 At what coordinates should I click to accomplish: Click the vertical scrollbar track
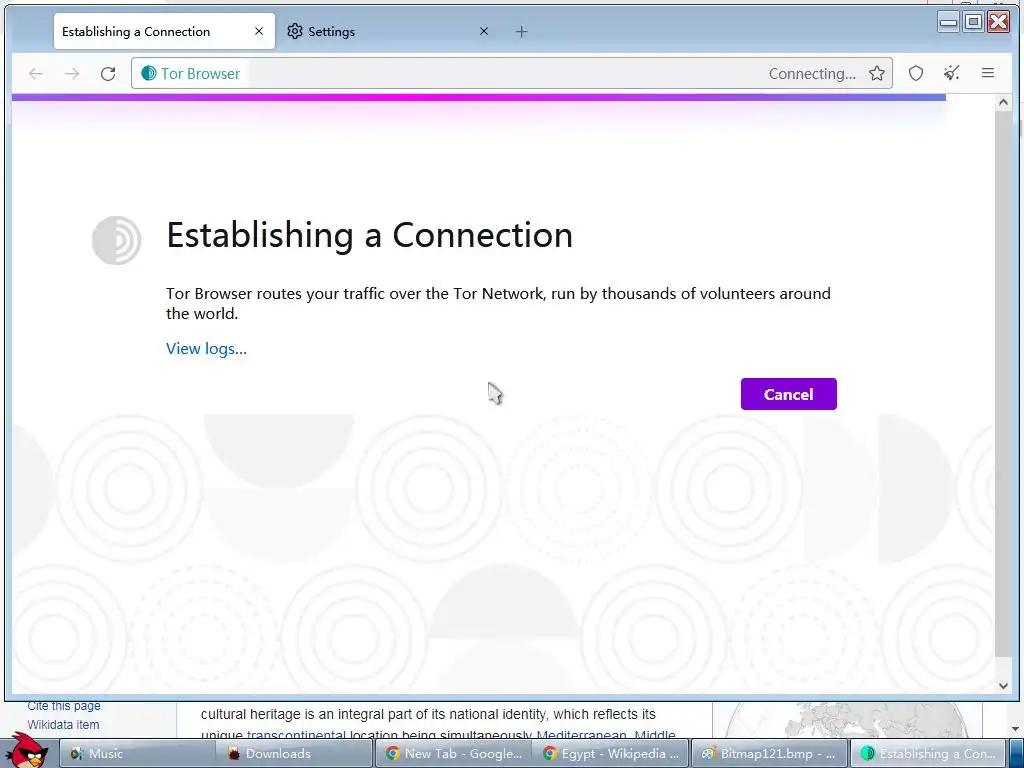(x=1003, y=385)
